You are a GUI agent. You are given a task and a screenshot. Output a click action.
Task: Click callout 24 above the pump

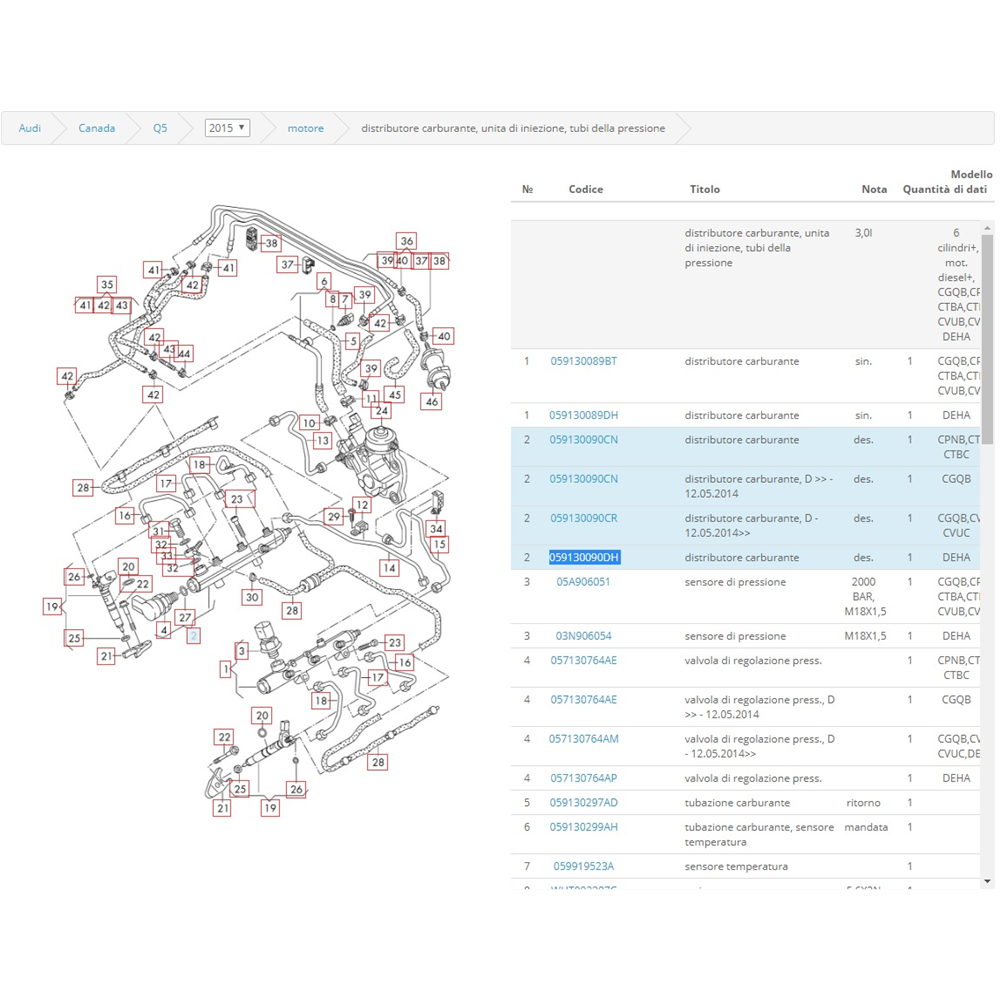[382, 410]
